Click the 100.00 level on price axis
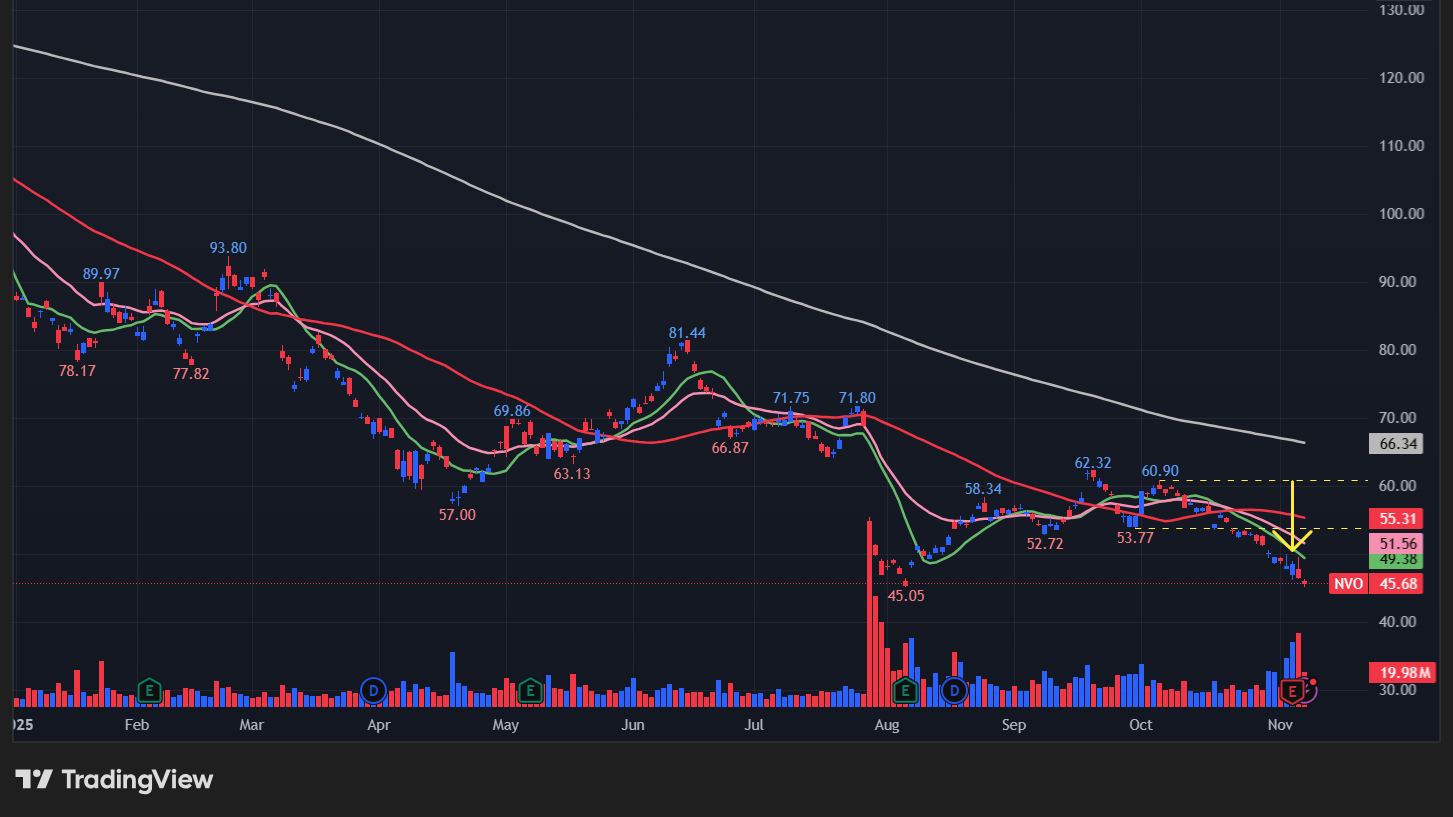This screenshot has height=817, width=1453. click(x=1400, y=214)
